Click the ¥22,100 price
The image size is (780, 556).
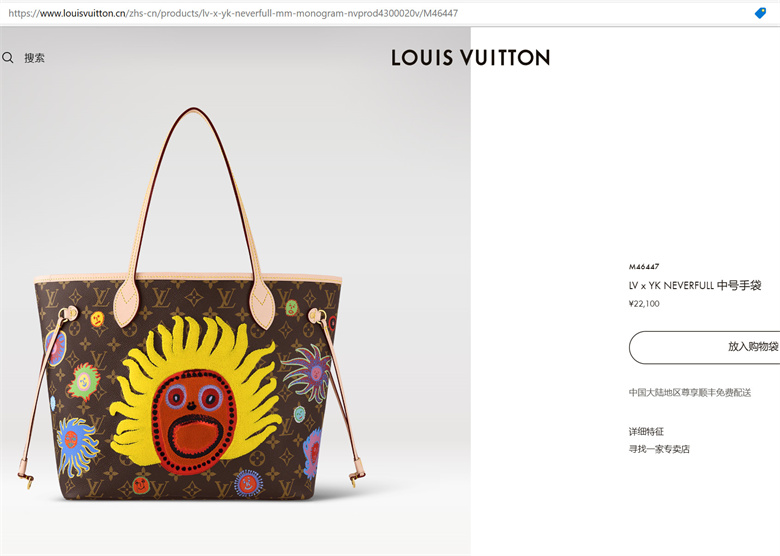click(x=644, y=304)
